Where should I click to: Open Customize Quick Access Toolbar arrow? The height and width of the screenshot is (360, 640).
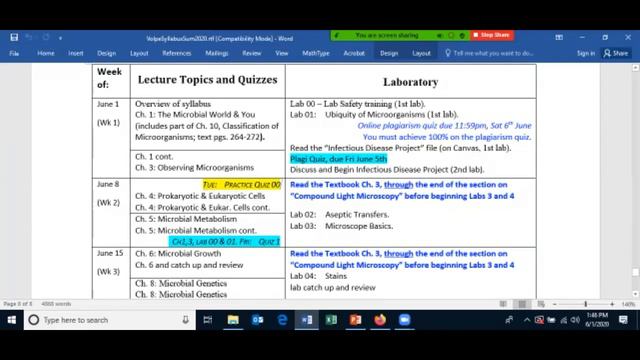(60, 38)
